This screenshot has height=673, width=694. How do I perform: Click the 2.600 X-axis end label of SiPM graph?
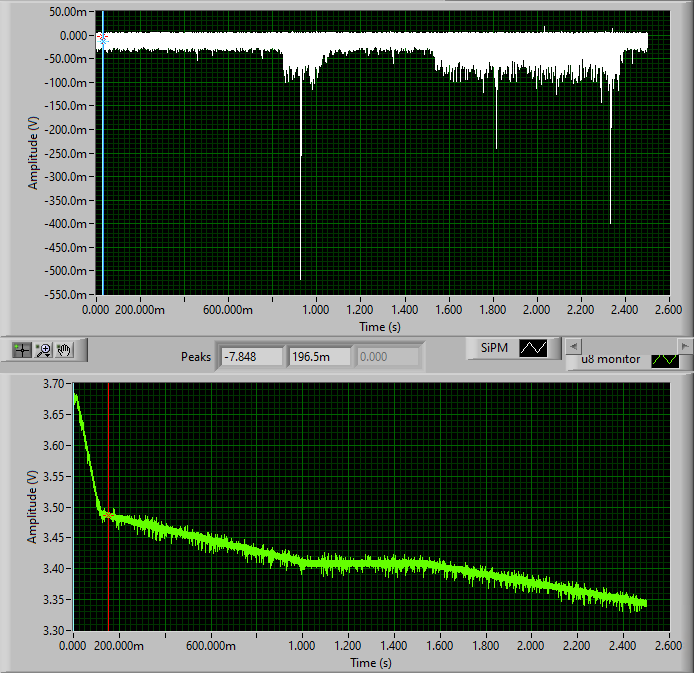(668, 309)
